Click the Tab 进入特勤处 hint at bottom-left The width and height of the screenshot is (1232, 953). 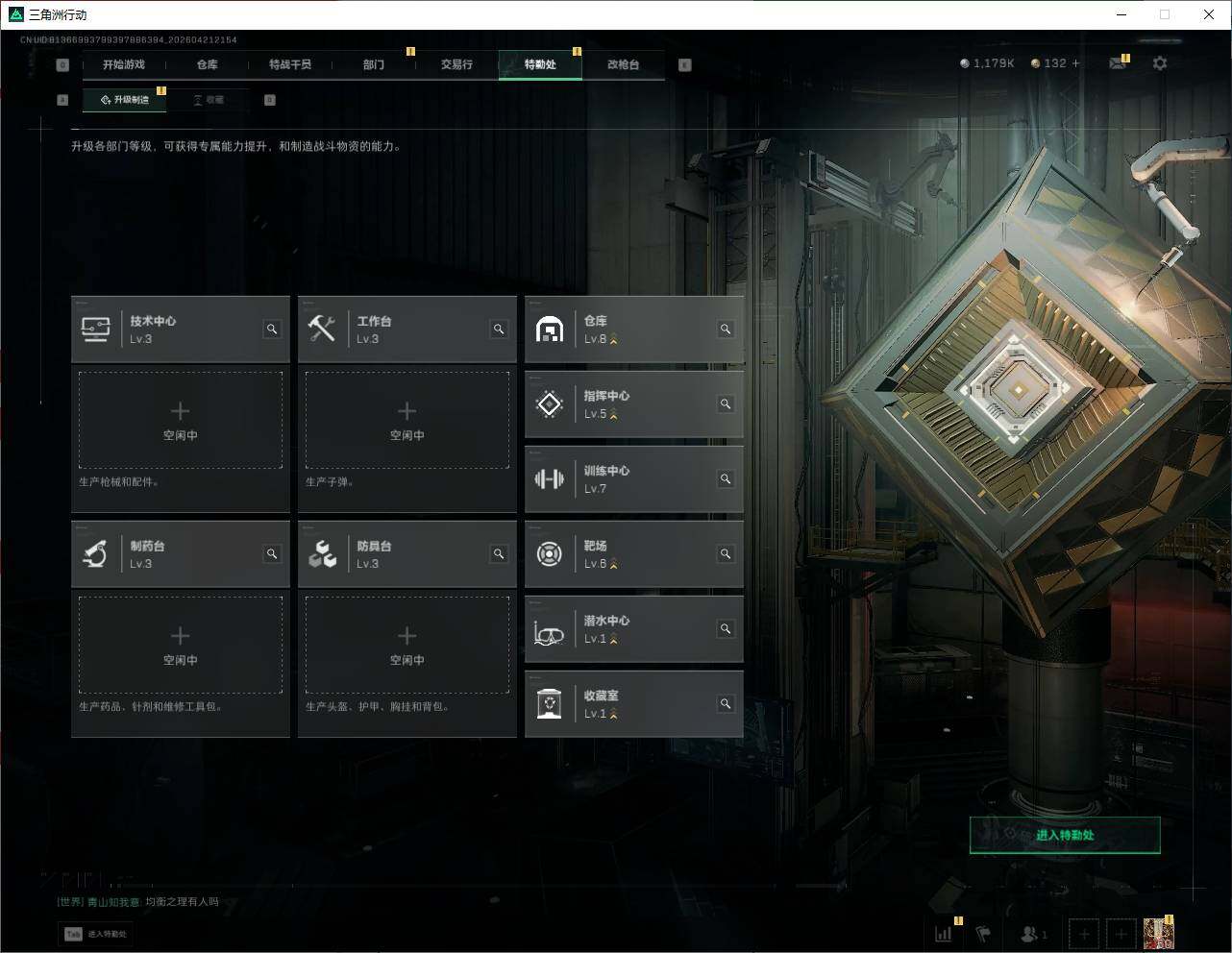[x=95, y=934]
